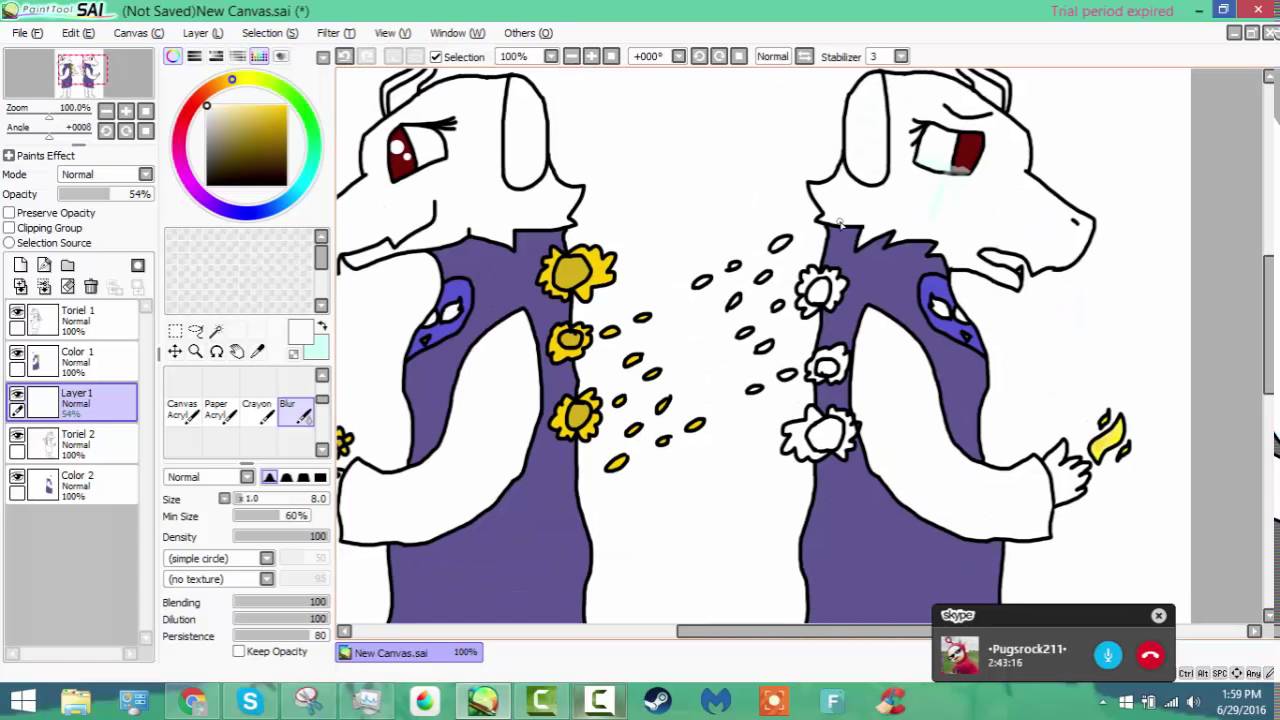The width and height of the screenshot is (1280, 720).
Task: Create a new linework layer
Action: [44, 265]
